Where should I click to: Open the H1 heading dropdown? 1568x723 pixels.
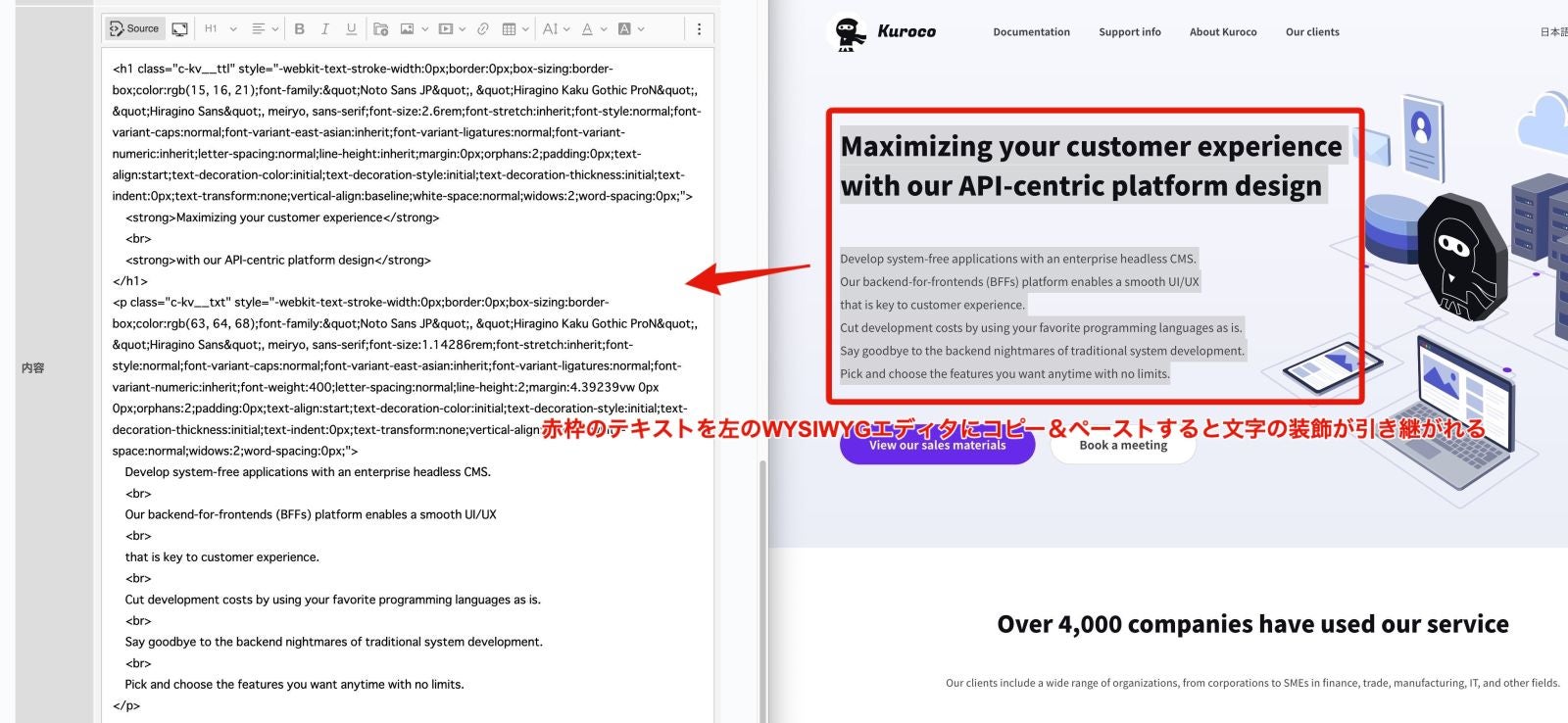click(220, 28)
